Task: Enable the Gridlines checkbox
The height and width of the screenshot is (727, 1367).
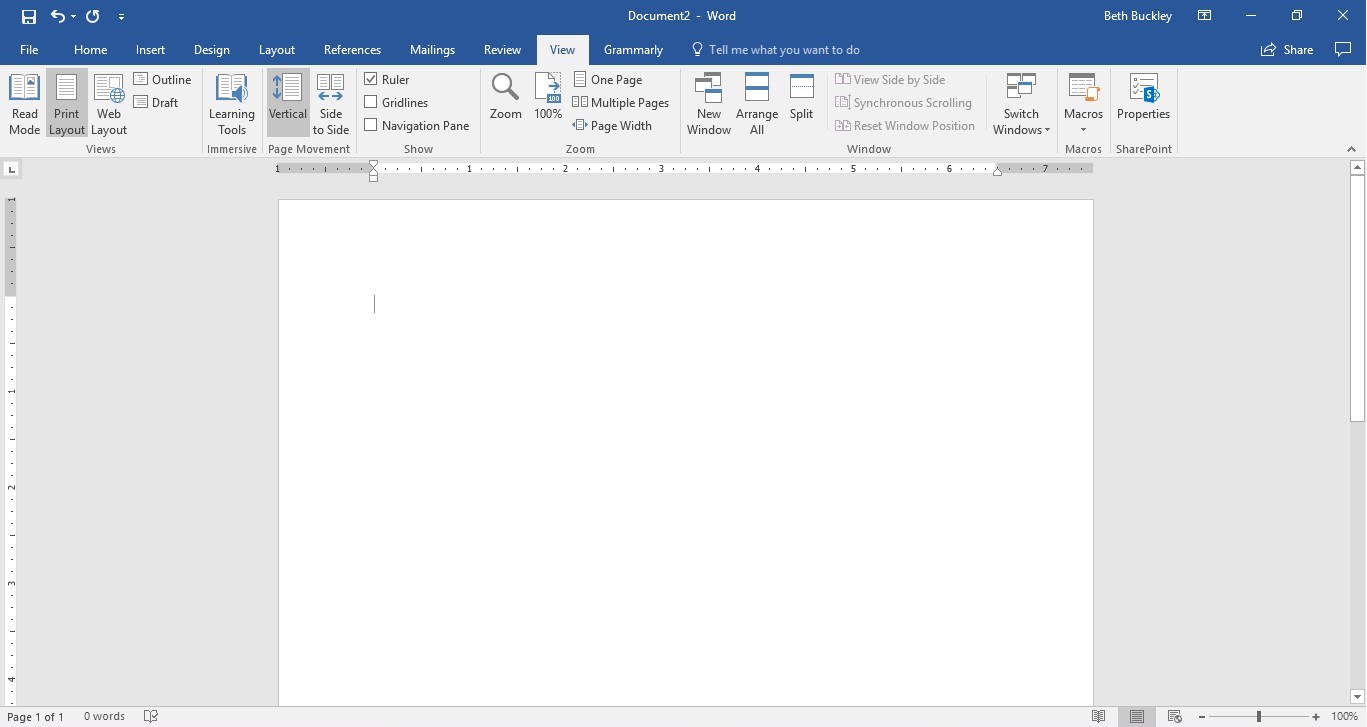Action: [x=371, y=102]
